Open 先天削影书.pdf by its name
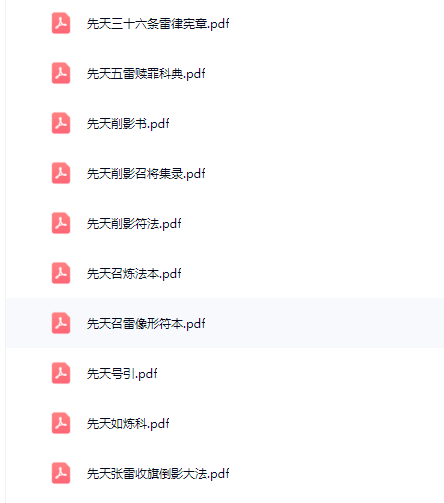Screen dimensions: 444x503 (x=128, y=124)
